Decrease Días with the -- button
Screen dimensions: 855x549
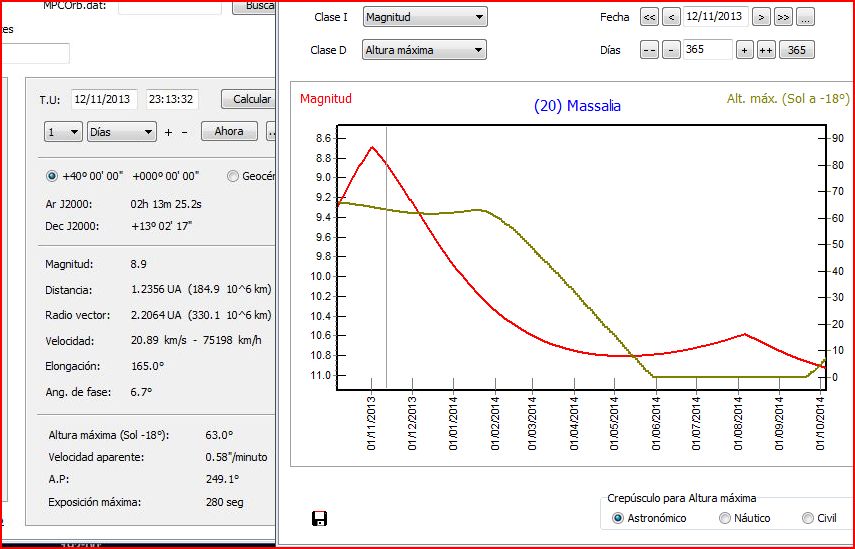[649, 50]
